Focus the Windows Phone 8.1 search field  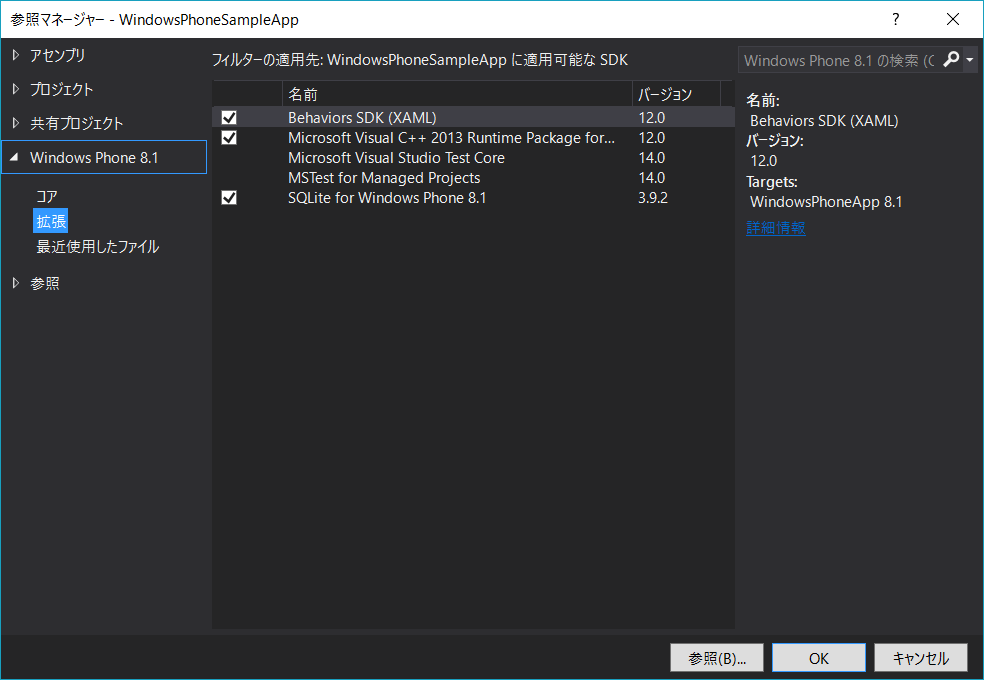click(x=839, y=60)
